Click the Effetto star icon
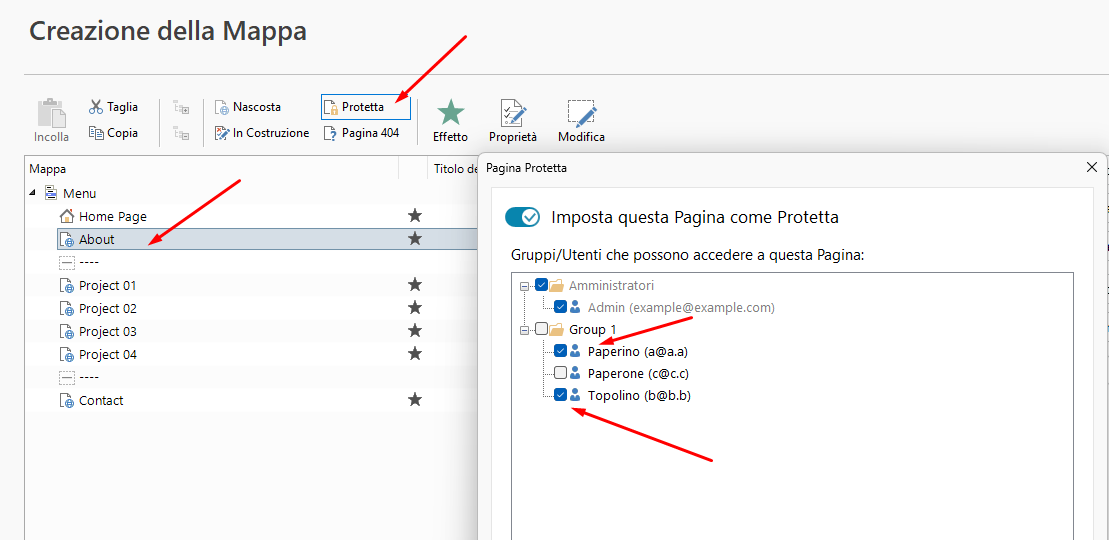1109x540 pixels. point(450,114)
